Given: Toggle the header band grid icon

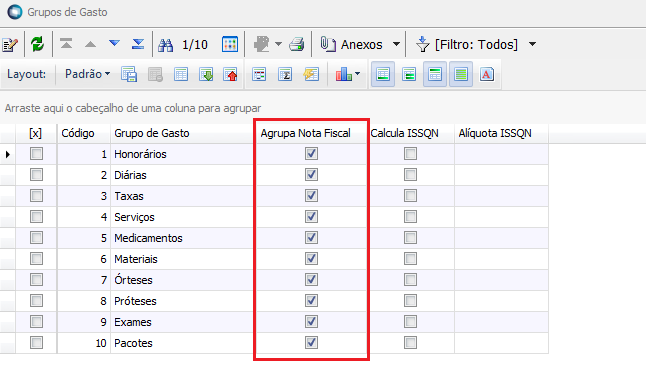Looking at the screenshot, I should pos(435,75).
